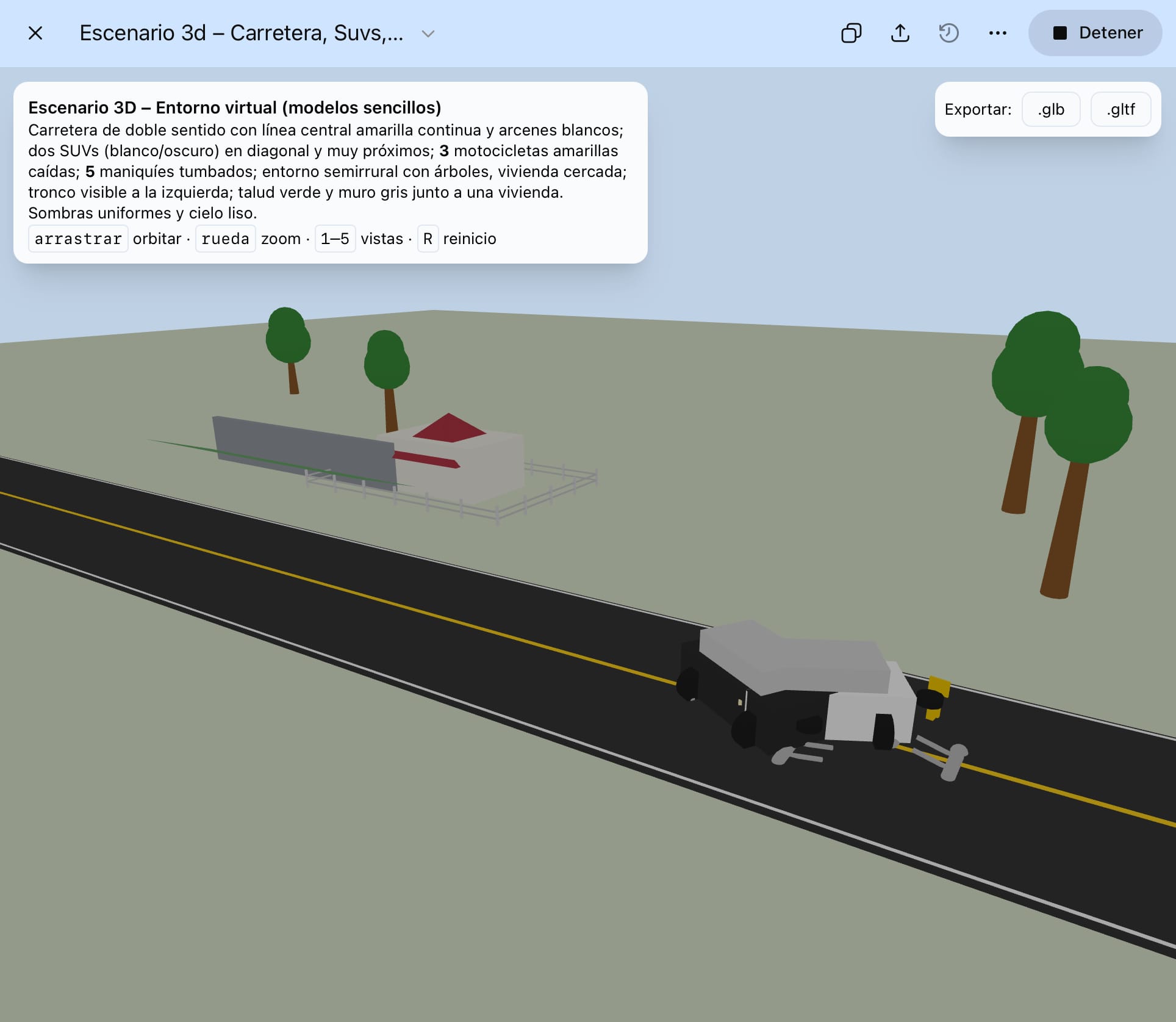Click the share upload icon
This screenshot has height=1022, width=1176.
coord(900,33)
